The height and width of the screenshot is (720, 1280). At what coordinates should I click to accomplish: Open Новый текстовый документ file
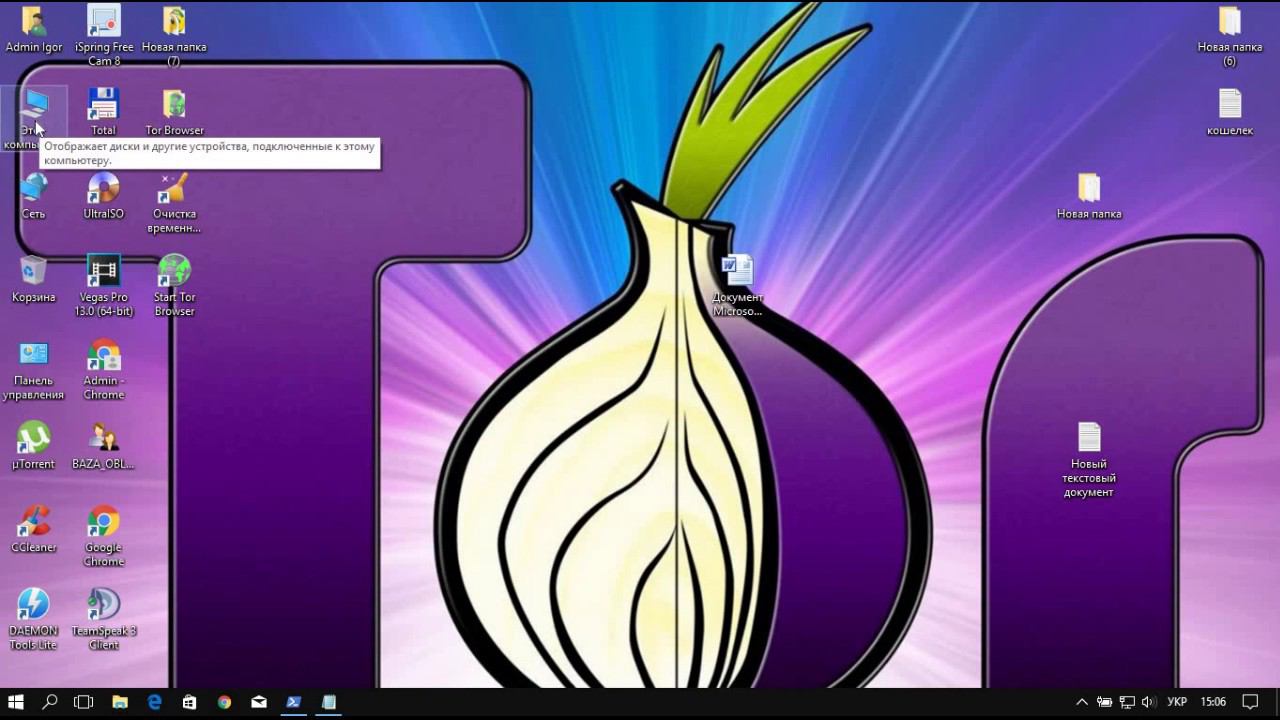pyautogui.click(x=1089, y=437)
